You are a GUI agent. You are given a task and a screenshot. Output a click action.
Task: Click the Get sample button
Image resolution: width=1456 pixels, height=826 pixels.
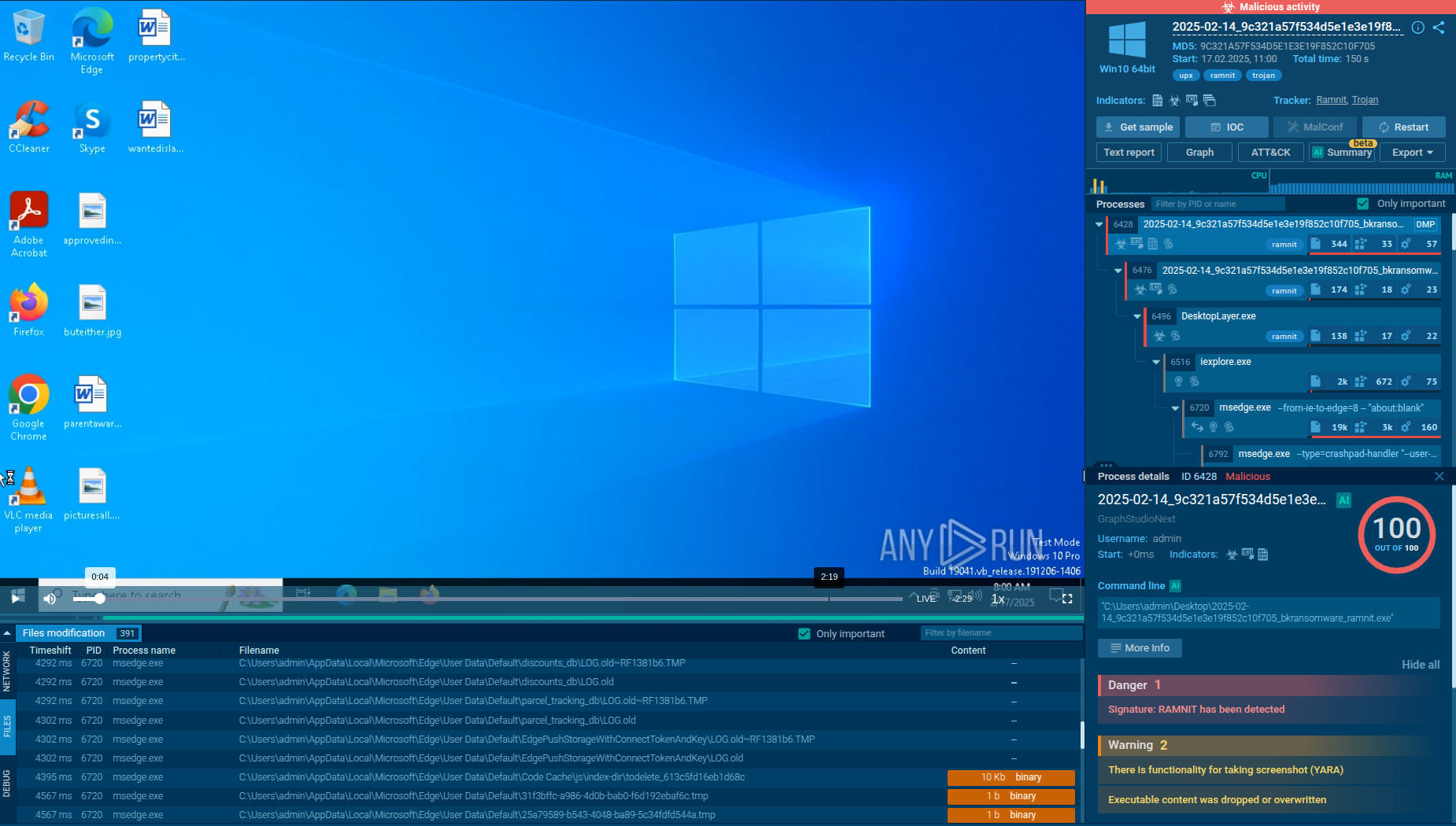tap(1138, 127)
